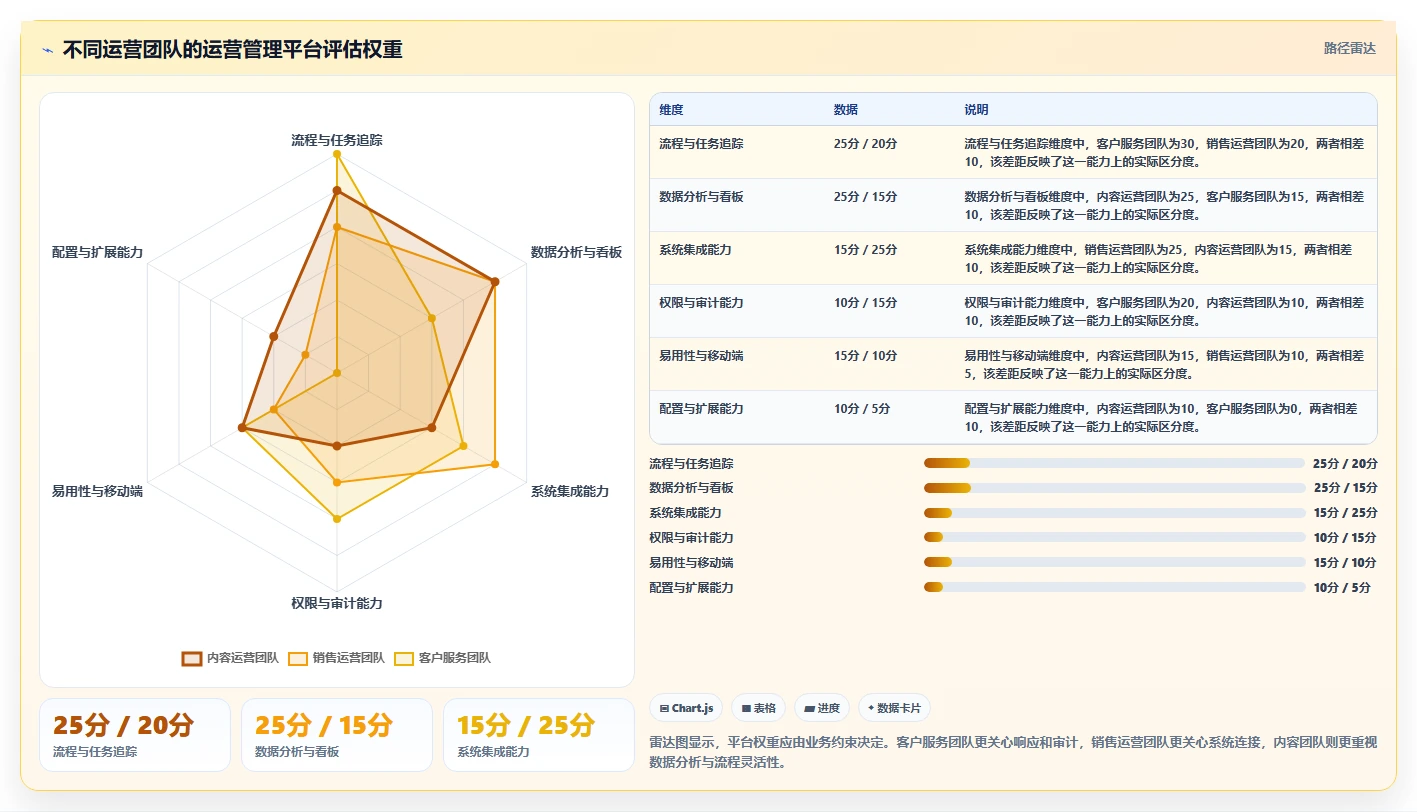1417x812 pixels.
Task: Click the table description starting 流程与任务追踪维度中
Action: tap(1164, 152)
